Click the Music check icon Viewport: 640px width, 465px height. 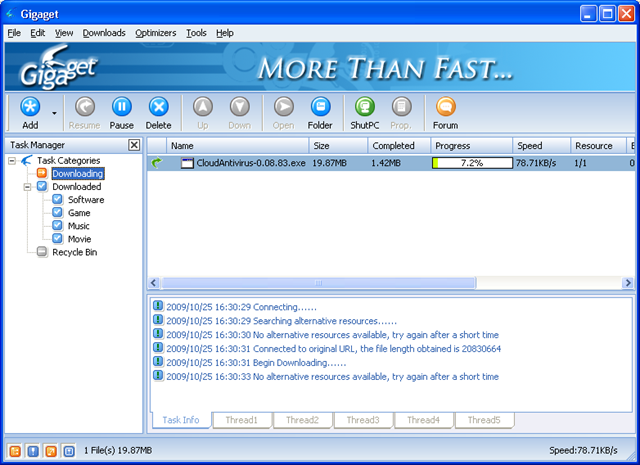58,225
